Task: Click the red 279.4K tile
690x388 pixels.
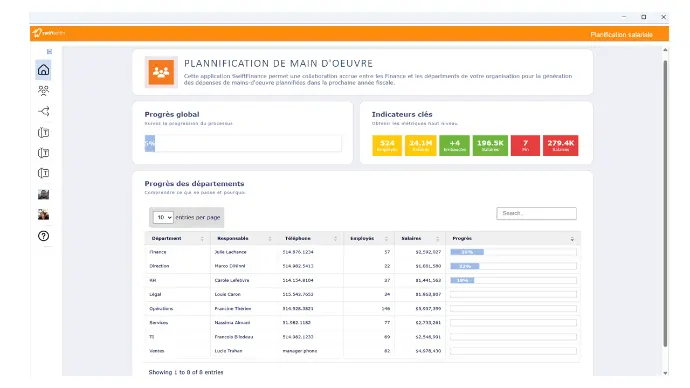Action: pos(561,145)
